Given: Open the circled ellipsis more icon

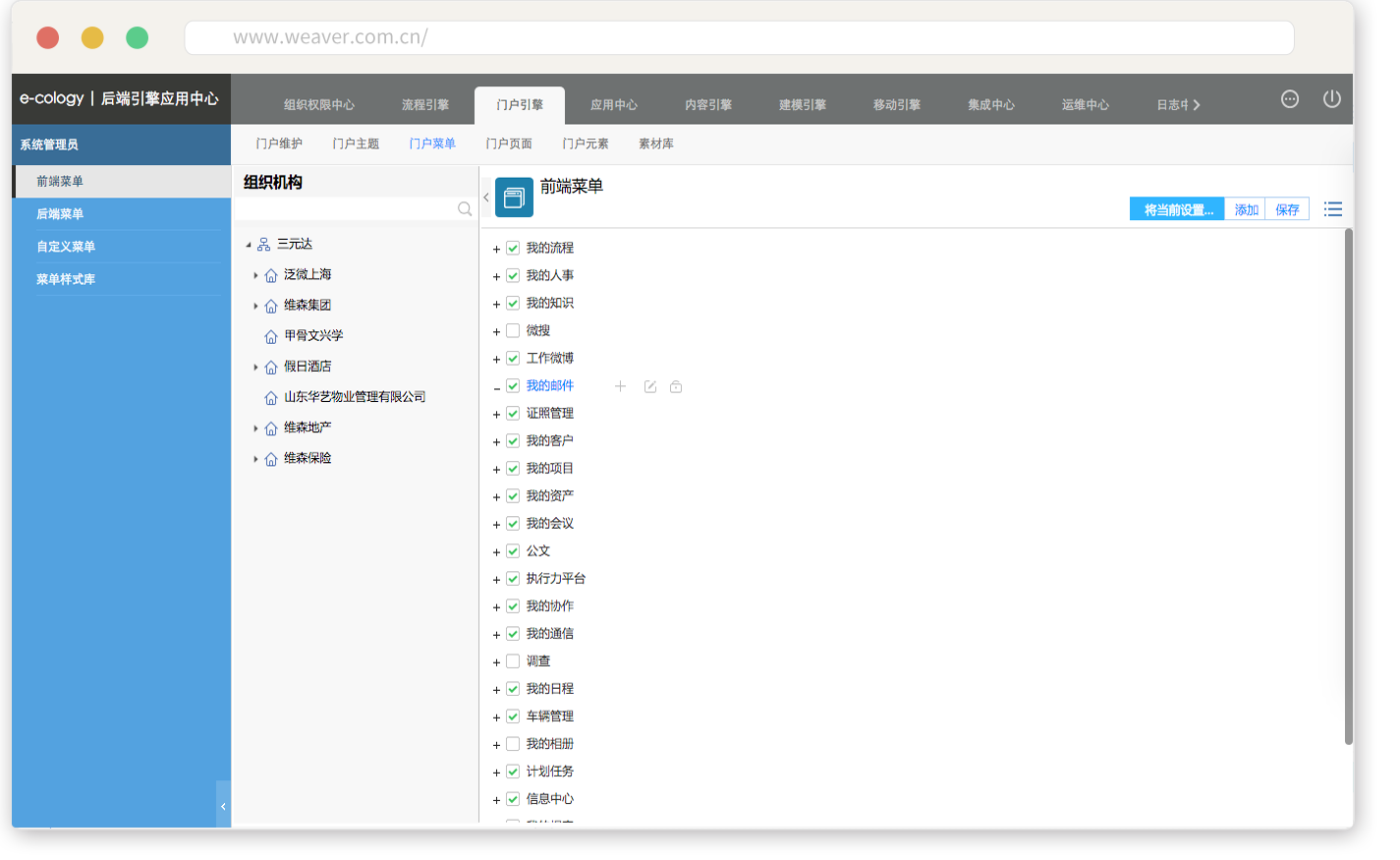Looking at the screenshot, I should (x=1289, y=99).
